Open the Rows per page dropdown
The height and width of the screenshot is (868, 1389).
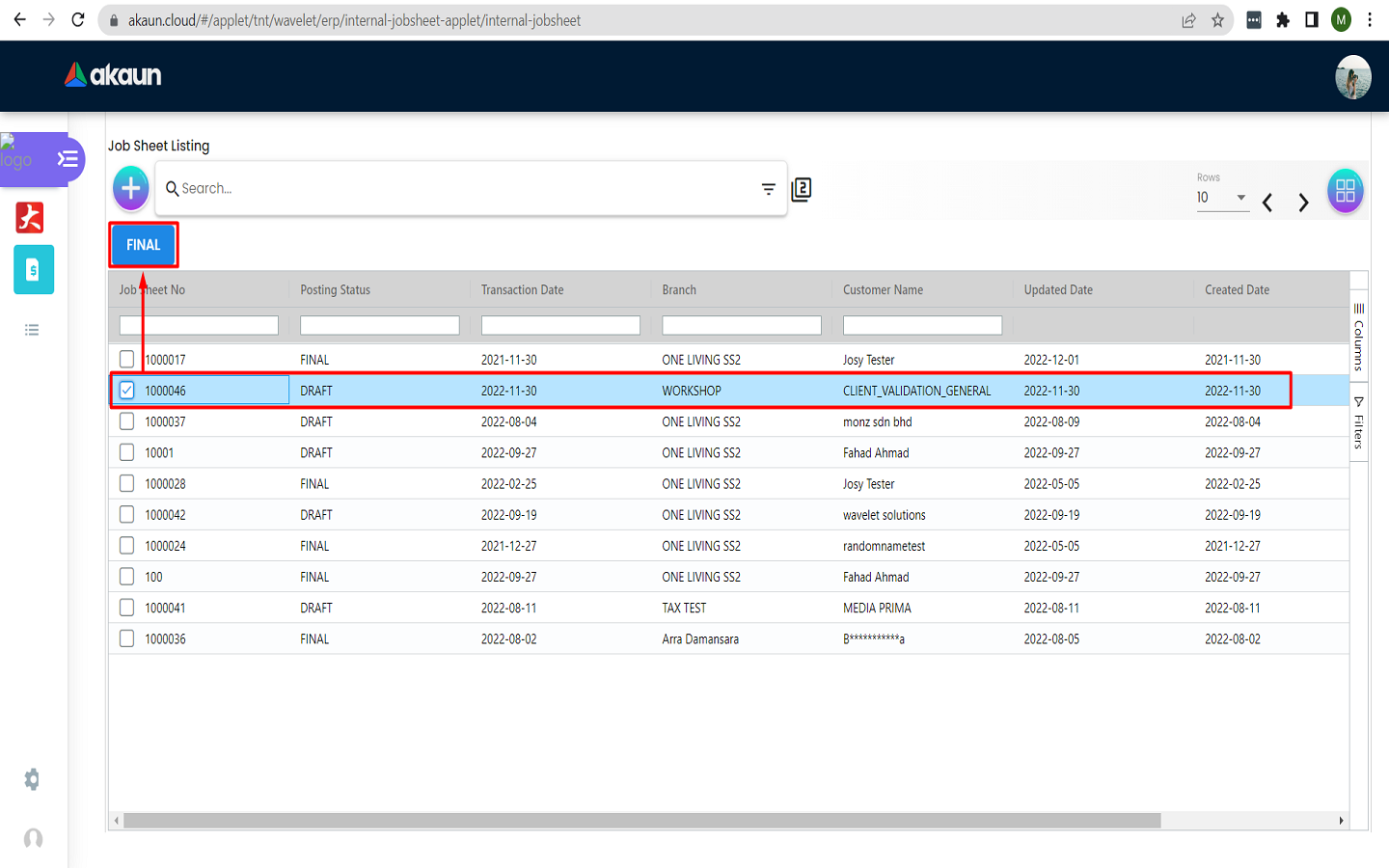click(1222, 198)
